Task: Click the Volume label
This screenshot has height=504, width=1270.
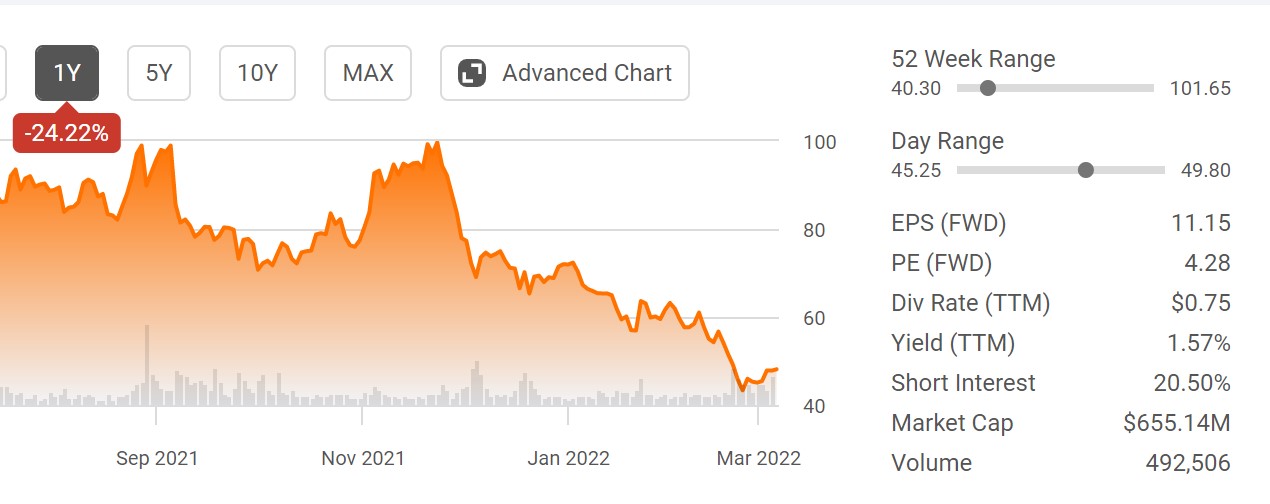Action: click(x=931, y=463)
